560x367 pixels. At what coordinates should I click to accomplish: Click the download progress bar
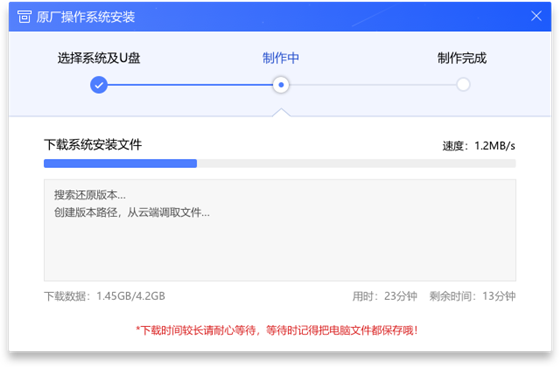280,164
